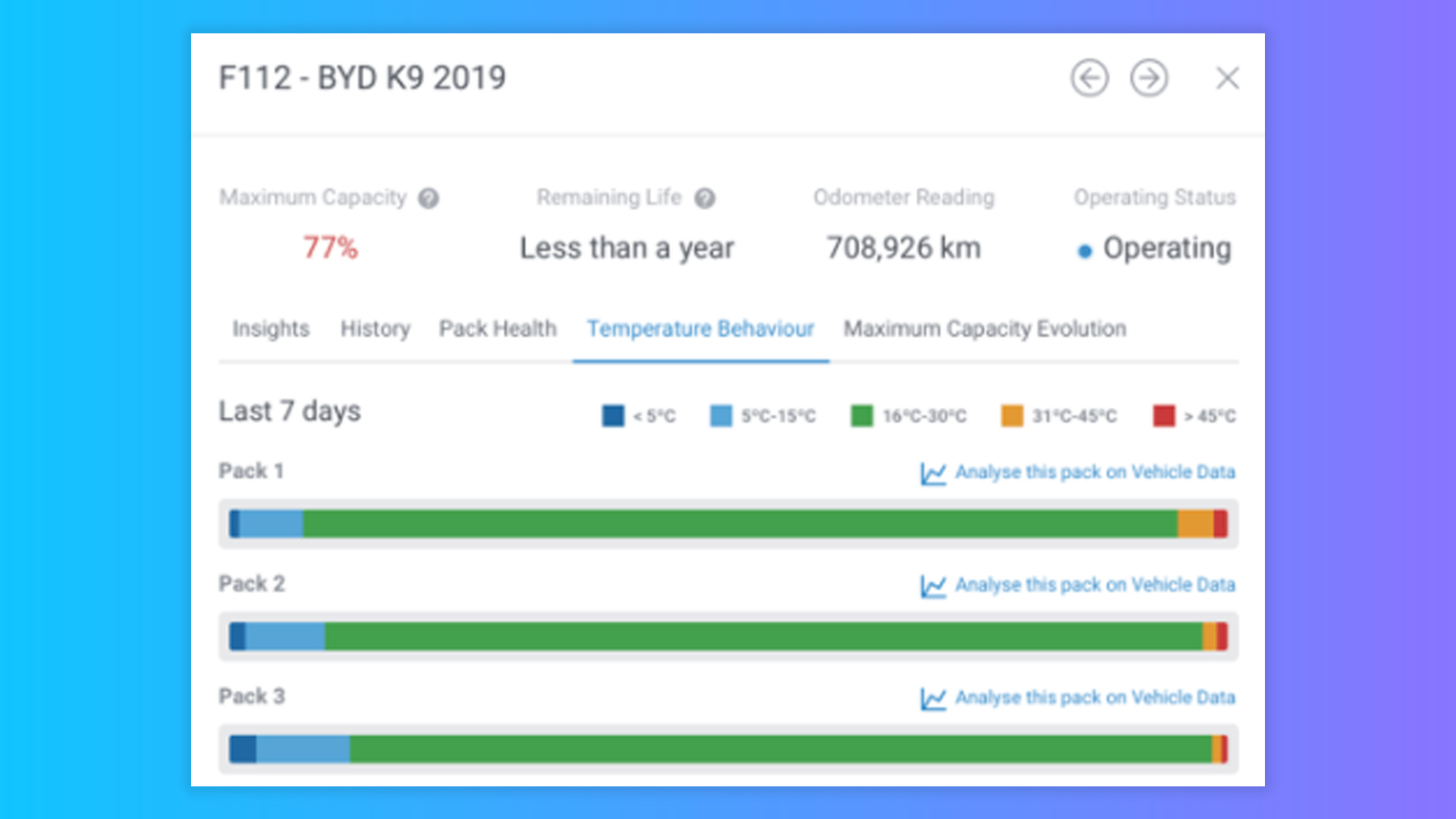
Task: Click orange segment of Pack 1 bar
Action: 1196,524
